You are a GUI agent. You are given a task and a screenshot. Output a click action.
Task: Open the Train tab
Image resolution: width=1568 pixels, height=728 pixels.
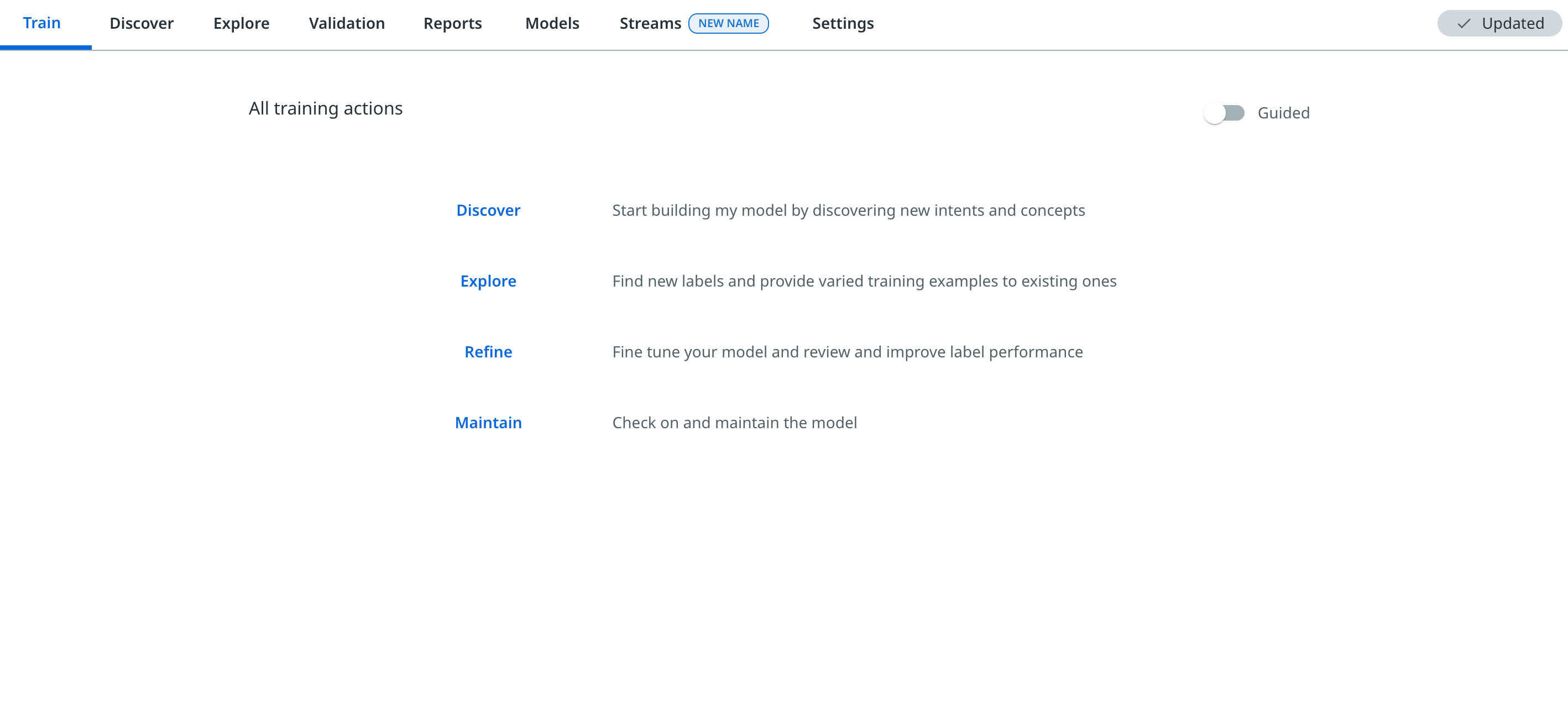pyautogui.click(x=42, y=23)
